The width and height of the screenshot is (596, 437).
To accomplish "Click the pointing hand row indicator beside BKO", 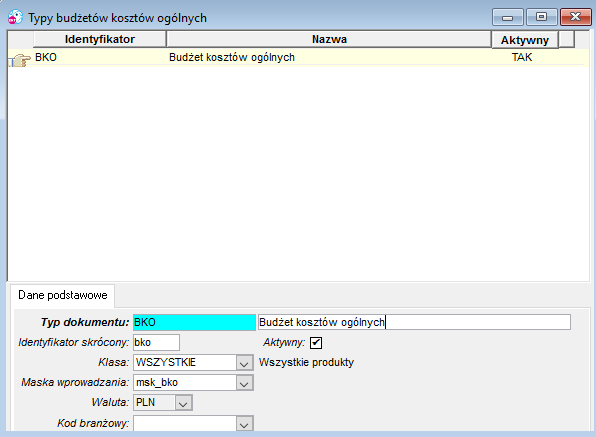I will (20, 60).
